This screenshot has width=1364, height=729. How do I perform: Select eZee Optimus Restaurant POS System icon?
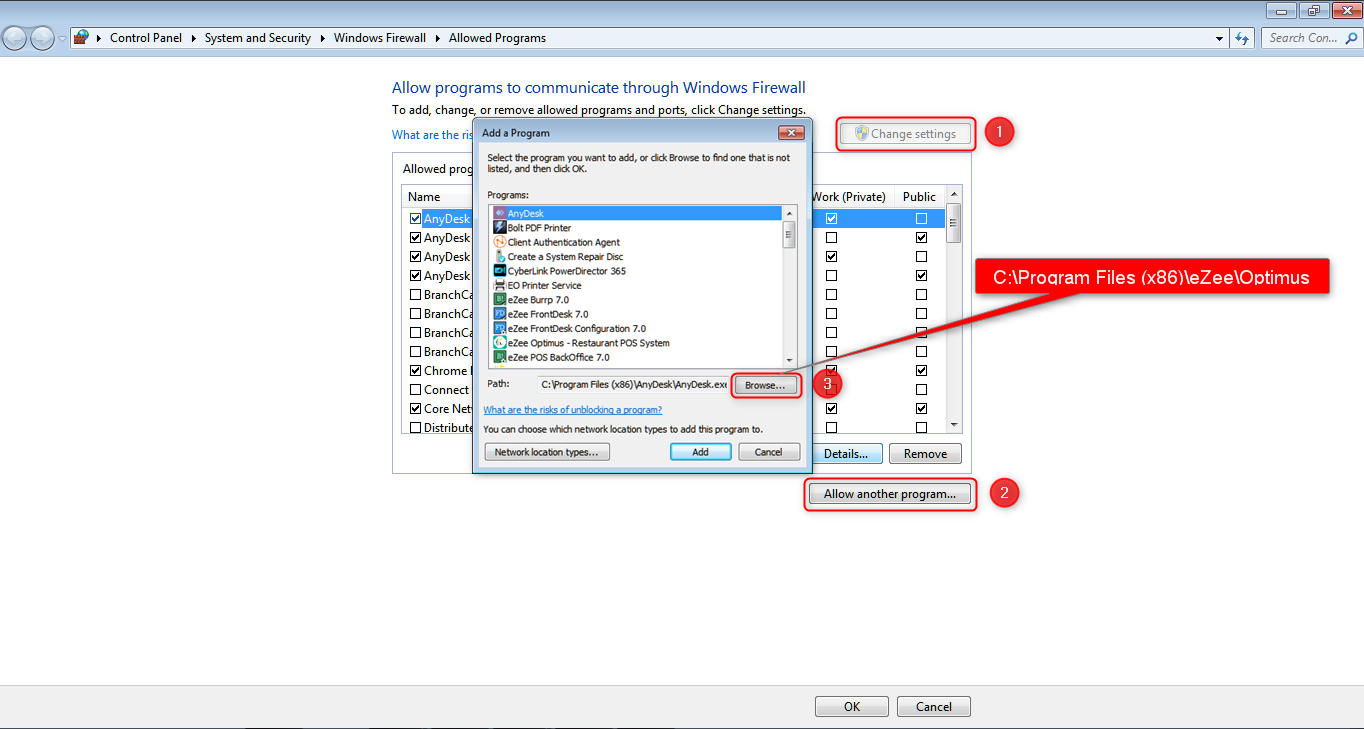click(500, 343)
